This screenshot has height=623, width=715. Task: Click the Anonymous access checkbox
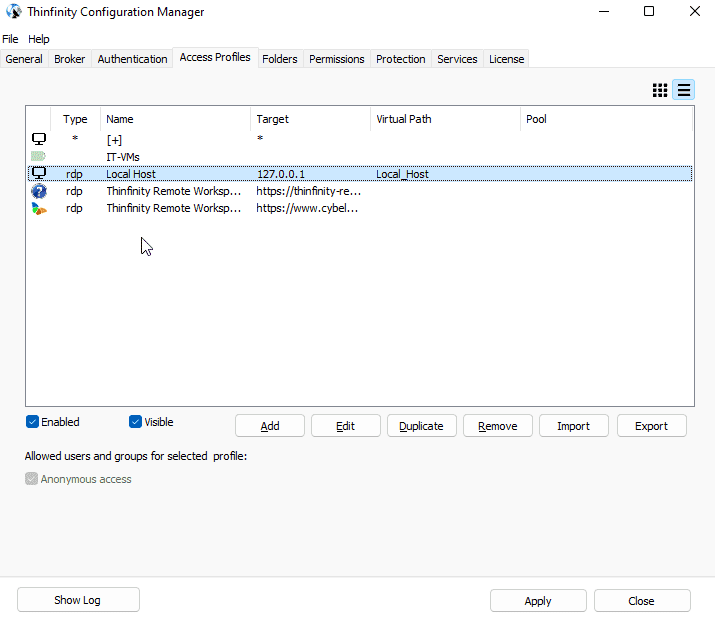pos(31,479)
